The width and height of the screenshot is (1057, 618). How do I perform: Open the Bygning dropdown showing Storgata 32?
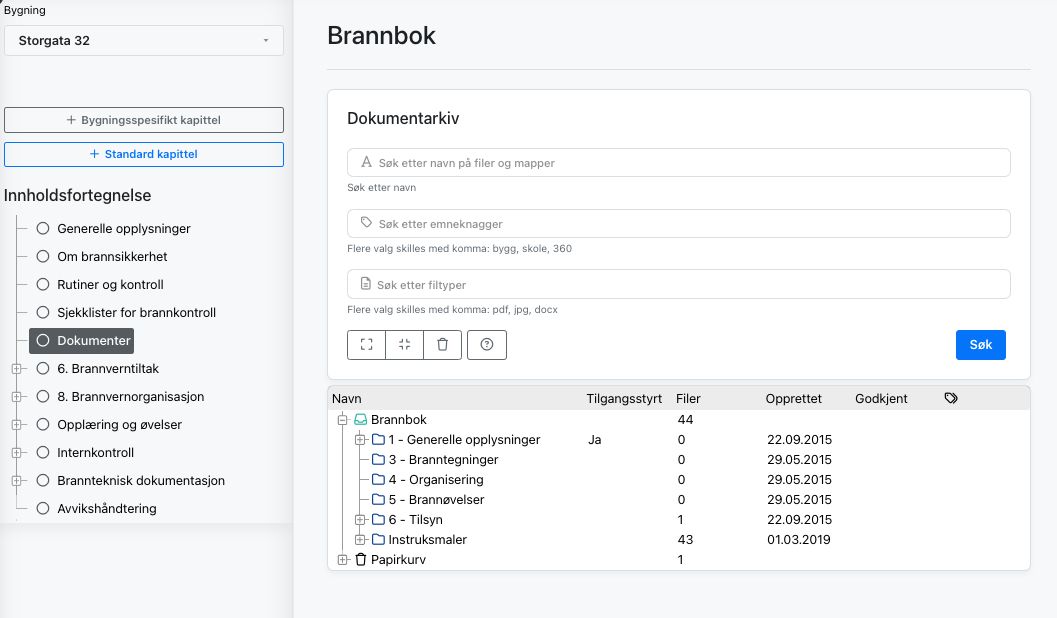143,40
